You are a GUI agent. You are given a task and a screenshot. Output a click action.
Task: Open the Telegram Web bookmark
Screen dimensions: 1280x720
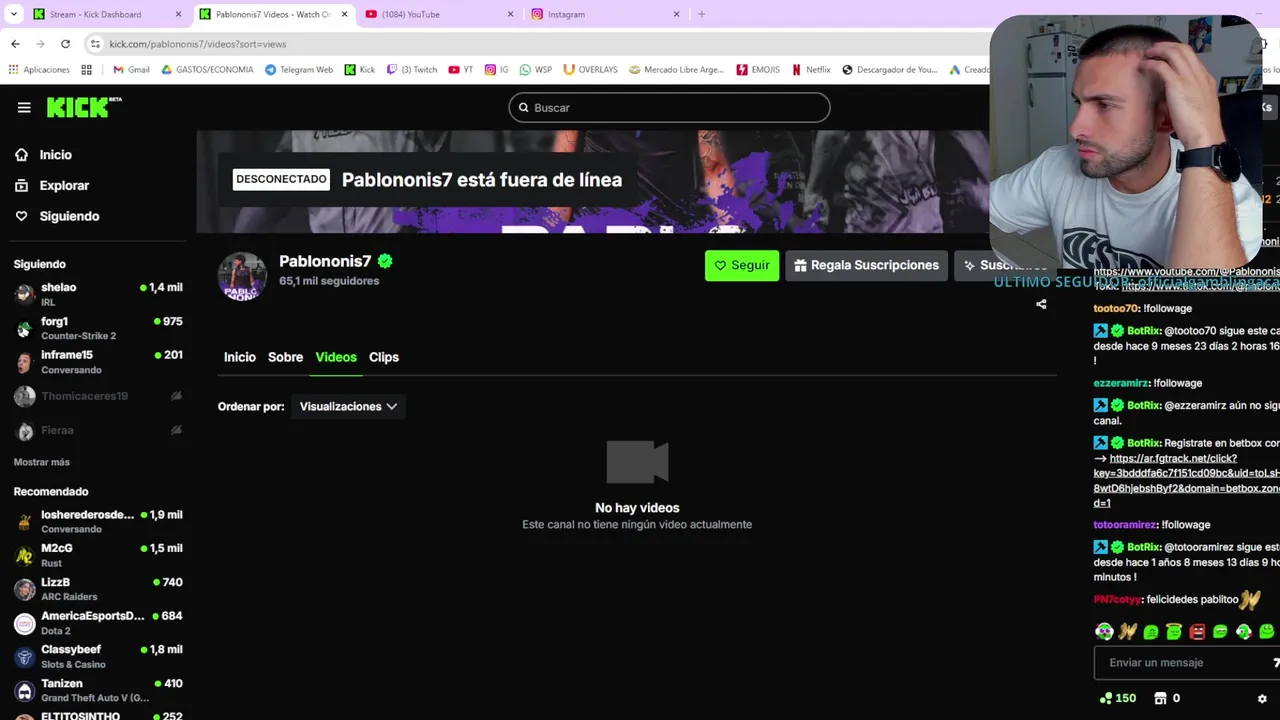298,70
